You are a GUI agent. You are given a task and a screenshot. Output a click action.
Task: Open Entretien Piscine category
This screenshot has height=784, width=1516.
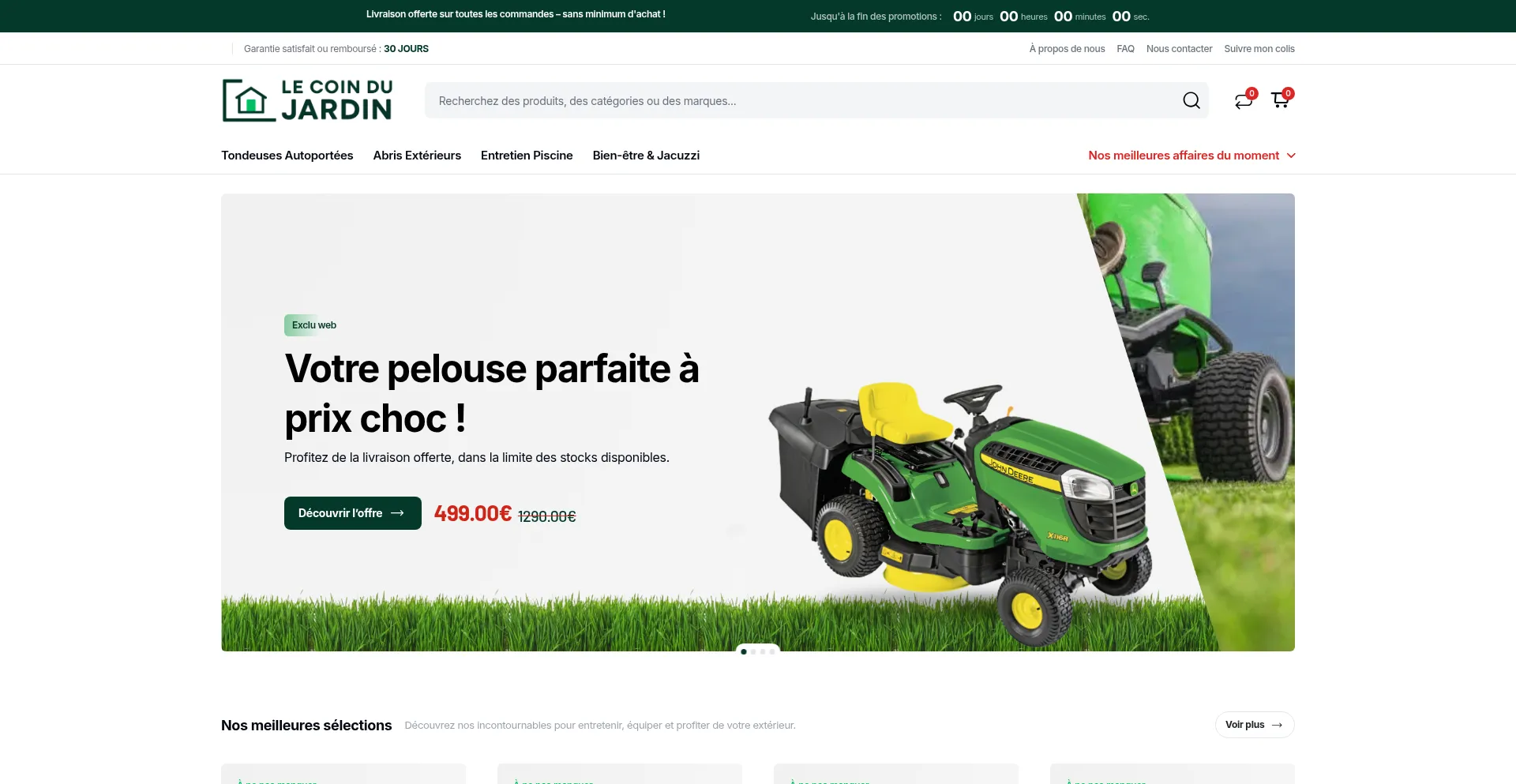[527, 156]
